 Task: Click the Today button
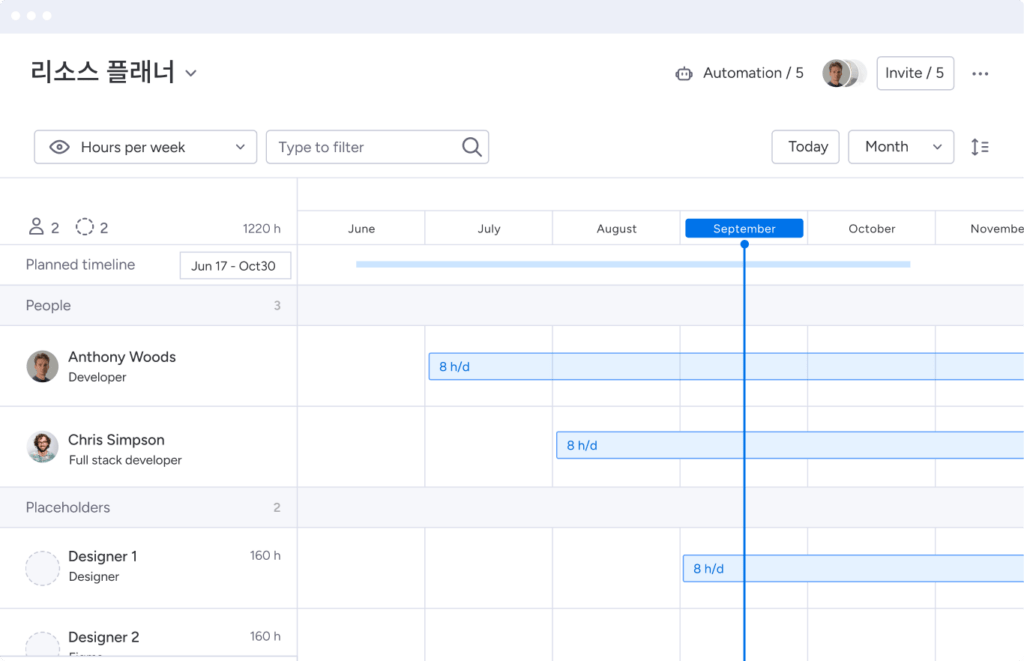point(805,147)
